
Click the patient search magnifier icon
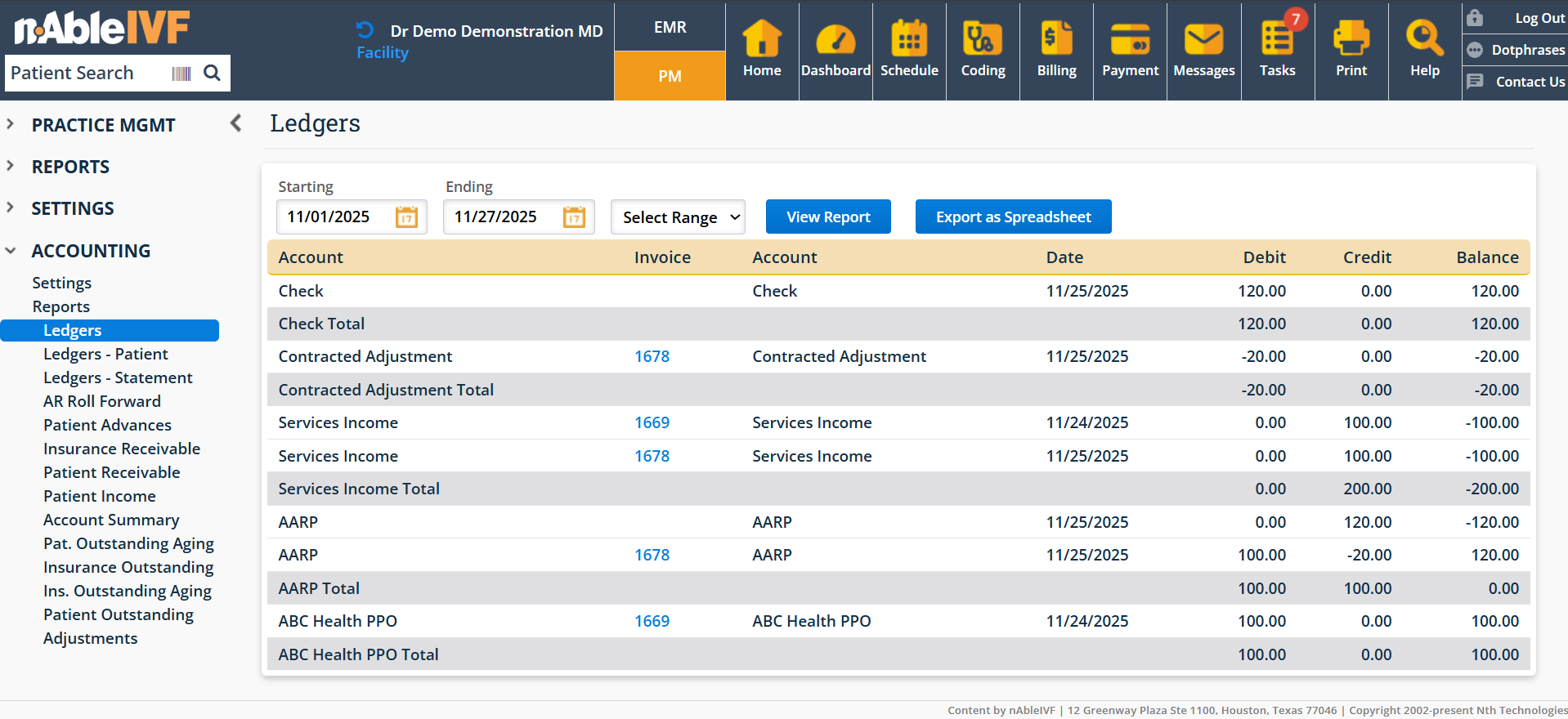click(212, 74)
